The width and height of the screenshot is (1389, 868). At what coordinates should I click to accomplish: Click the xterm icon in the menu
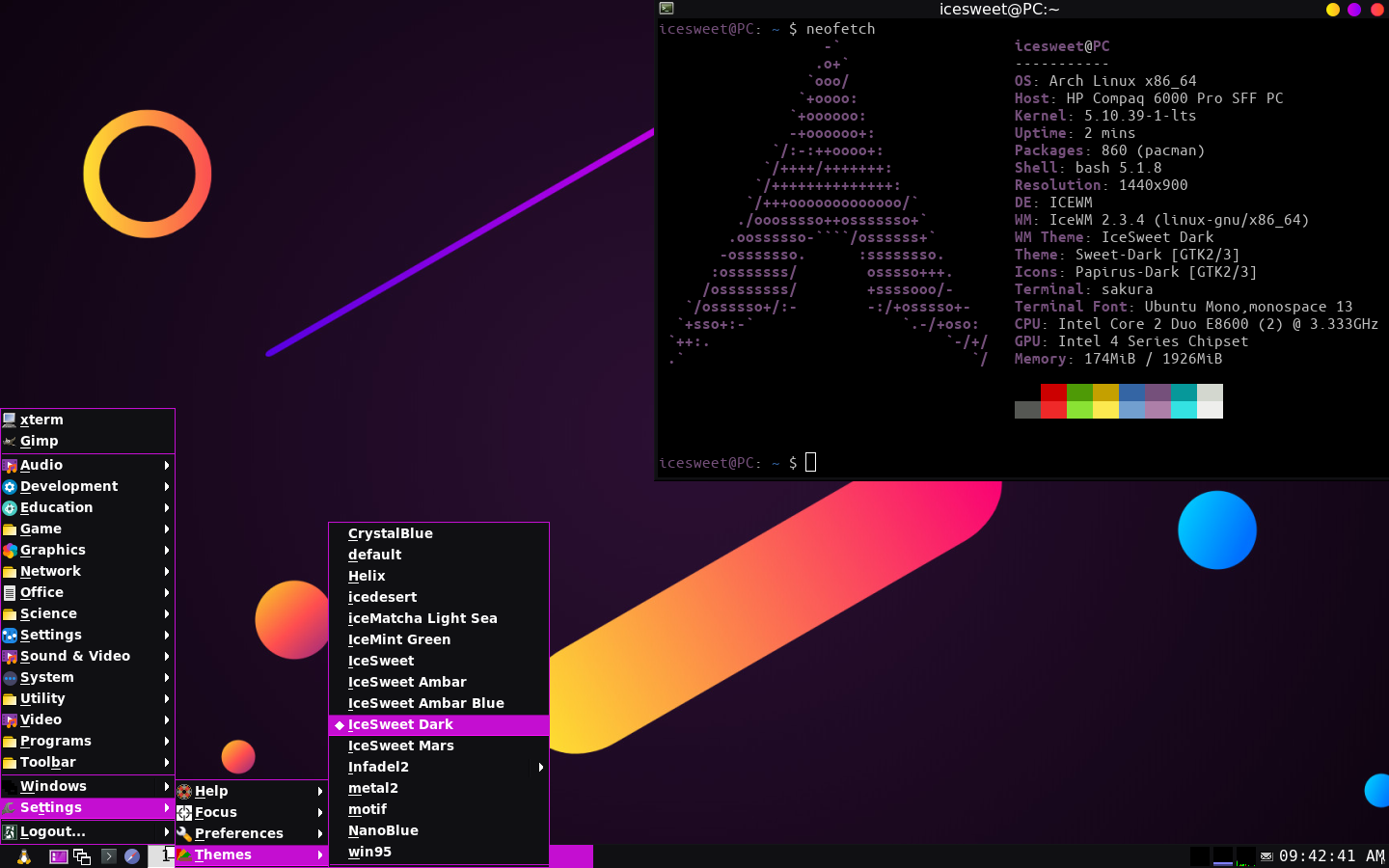click(10, 420)
